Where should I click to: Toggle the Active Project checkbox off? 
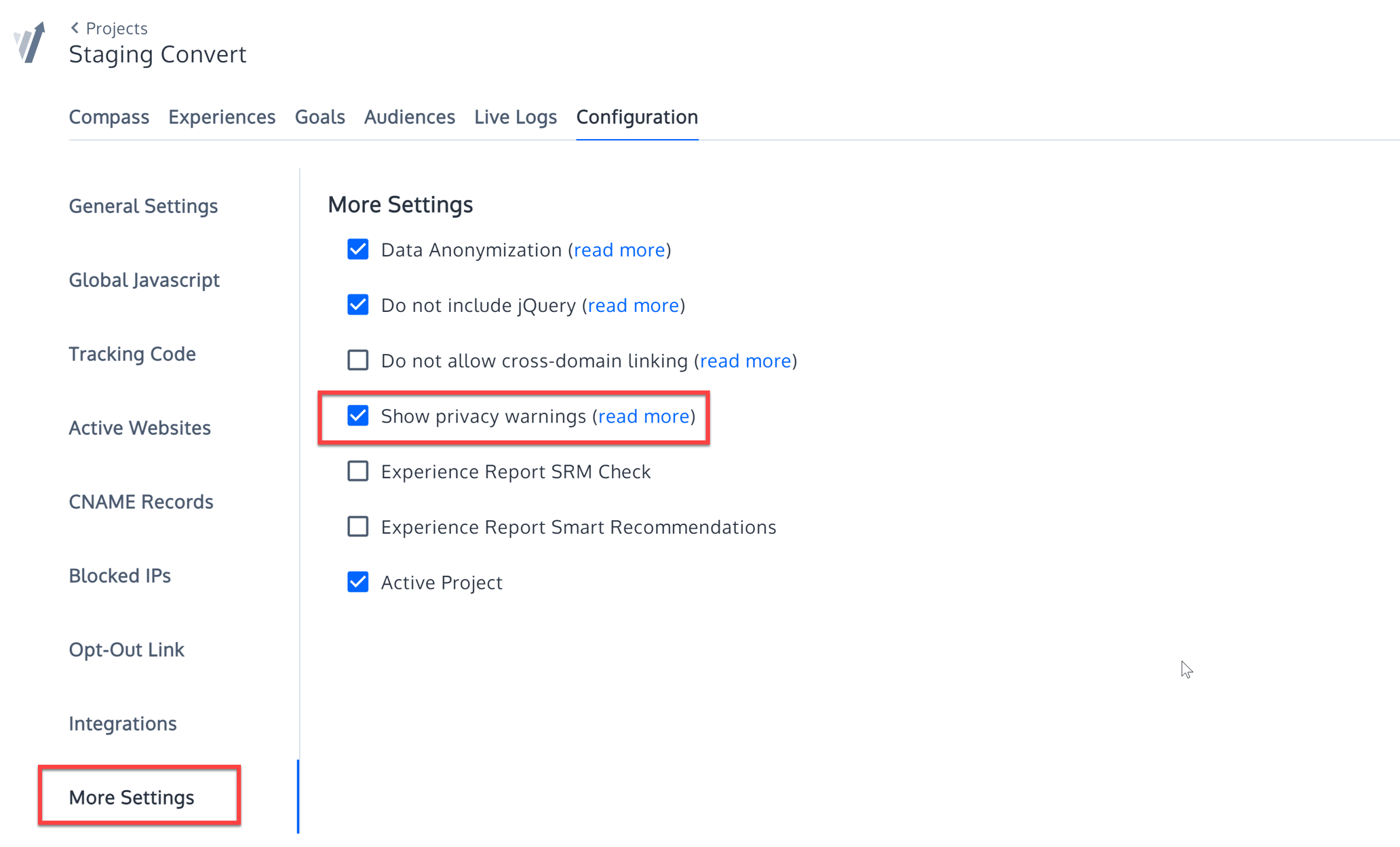pos(357,581)
